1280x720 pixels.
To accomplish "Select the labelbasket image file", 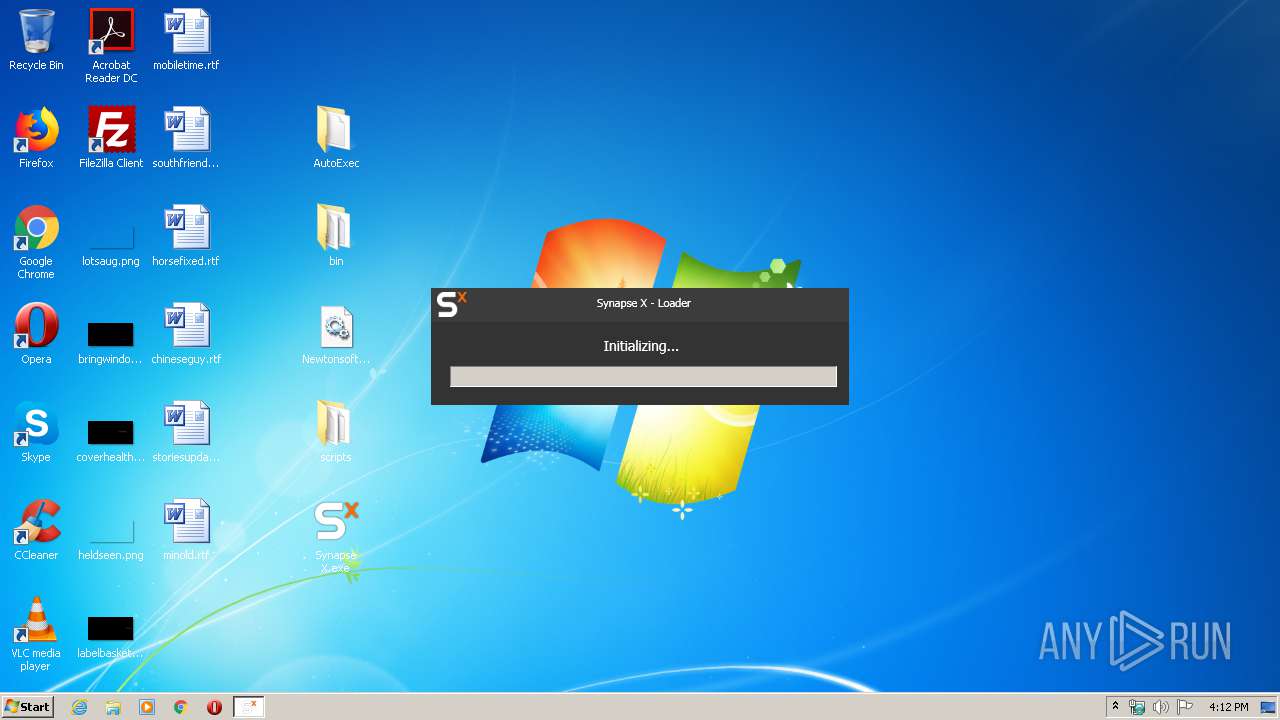I will click(111, 638).
